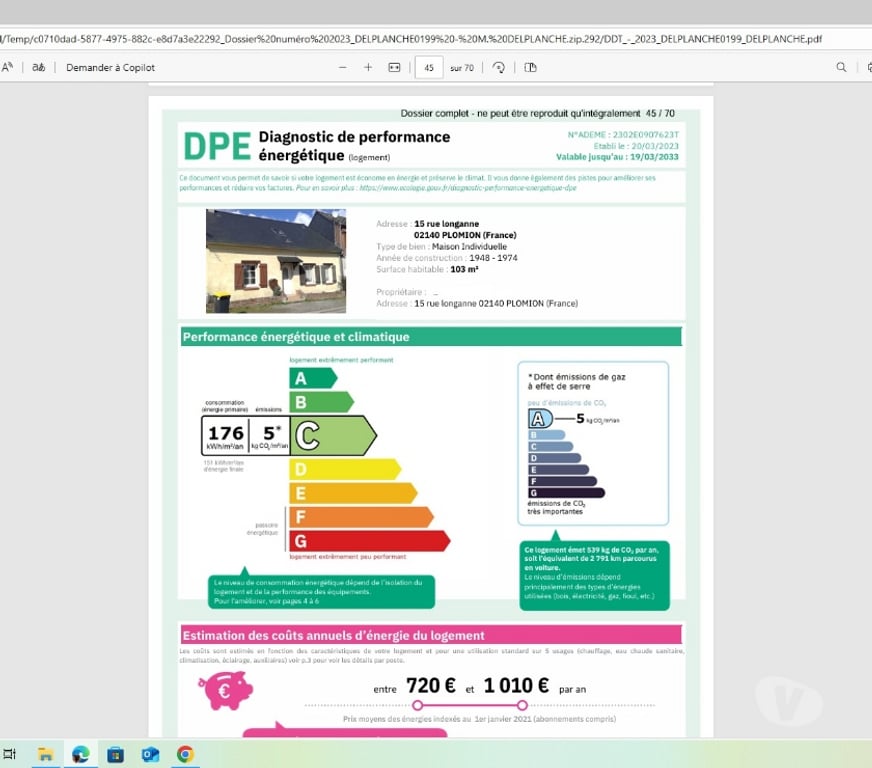Click the bold '15 rue longanne' property address
Image resolution: width=872 pixels, height=768 pixels.
pyautogui.click(x=447, y=224)
